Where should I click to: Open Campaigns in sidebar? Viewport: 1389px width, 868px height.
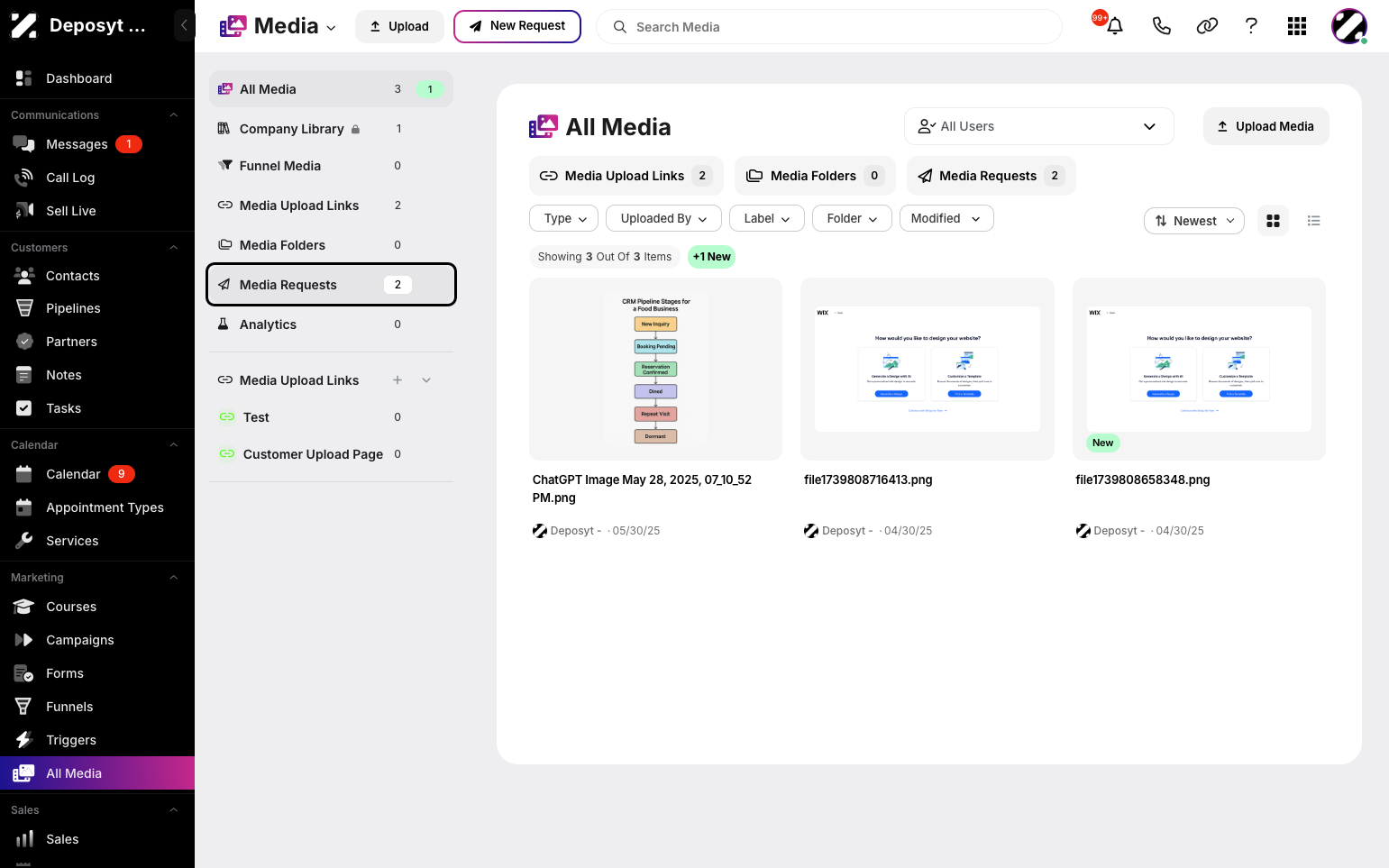pyautogui.click(x=97, y=640)
